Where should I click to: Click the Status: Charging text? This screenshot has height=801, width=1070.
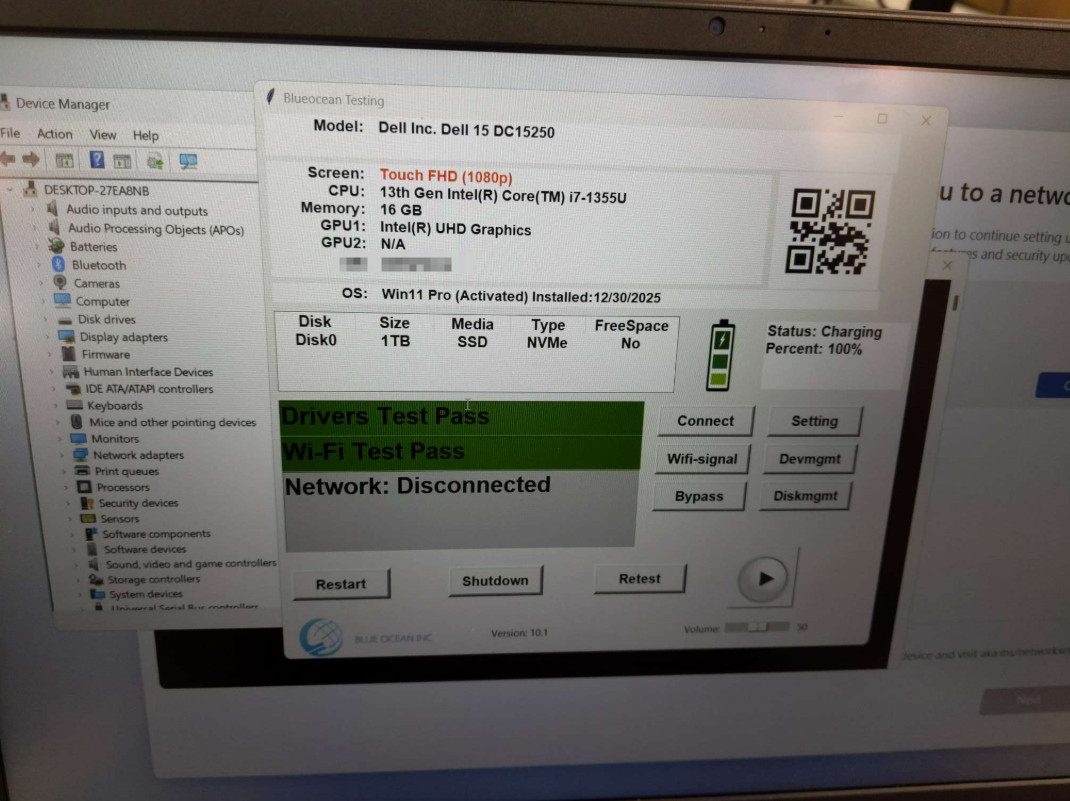click(824, 332)
